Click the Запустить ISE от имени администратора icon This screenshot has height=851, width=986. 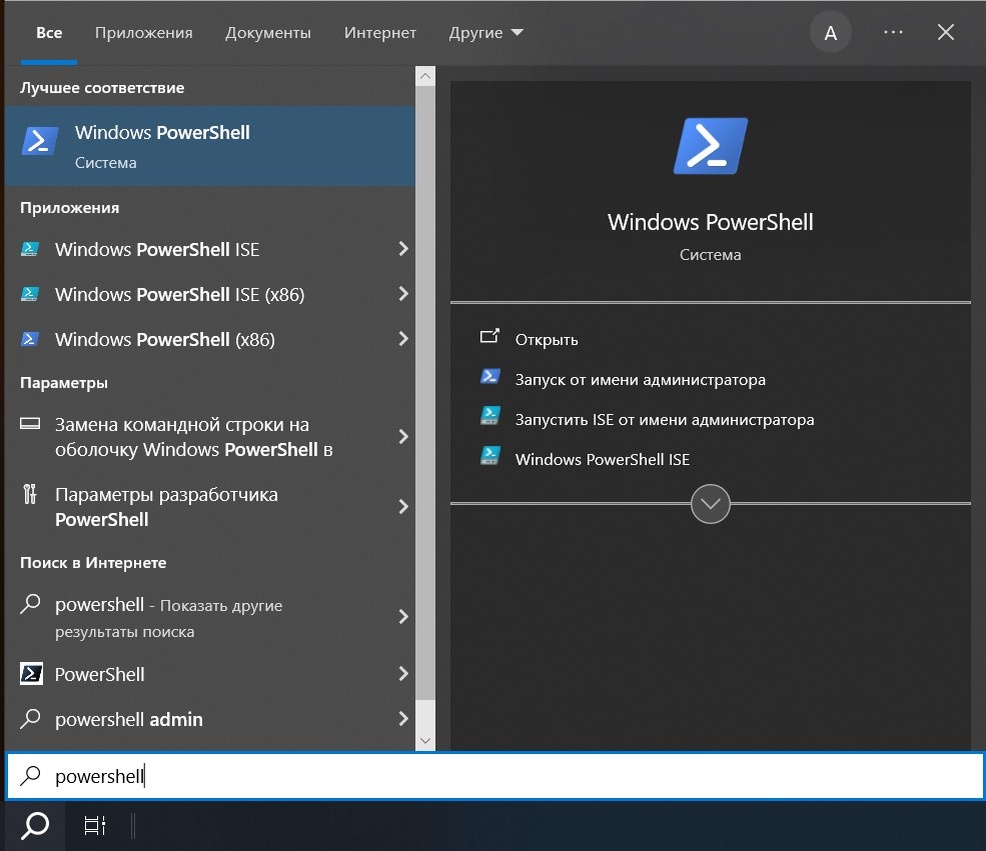(490, 416)
